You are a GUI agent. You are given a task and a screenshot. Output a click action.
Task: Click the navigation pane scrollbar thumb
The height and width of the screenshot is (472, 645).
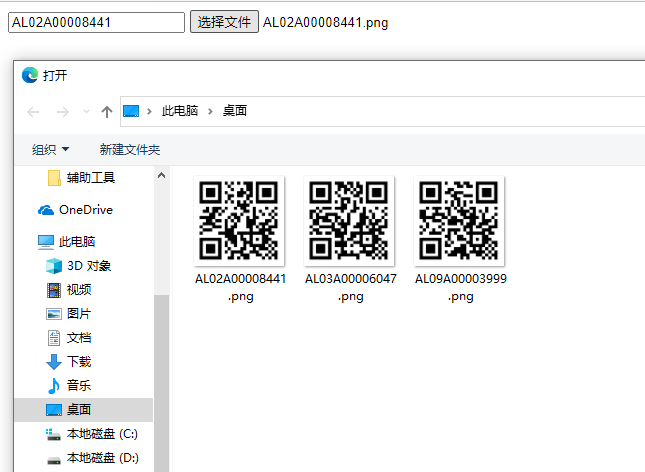(162, 383)
